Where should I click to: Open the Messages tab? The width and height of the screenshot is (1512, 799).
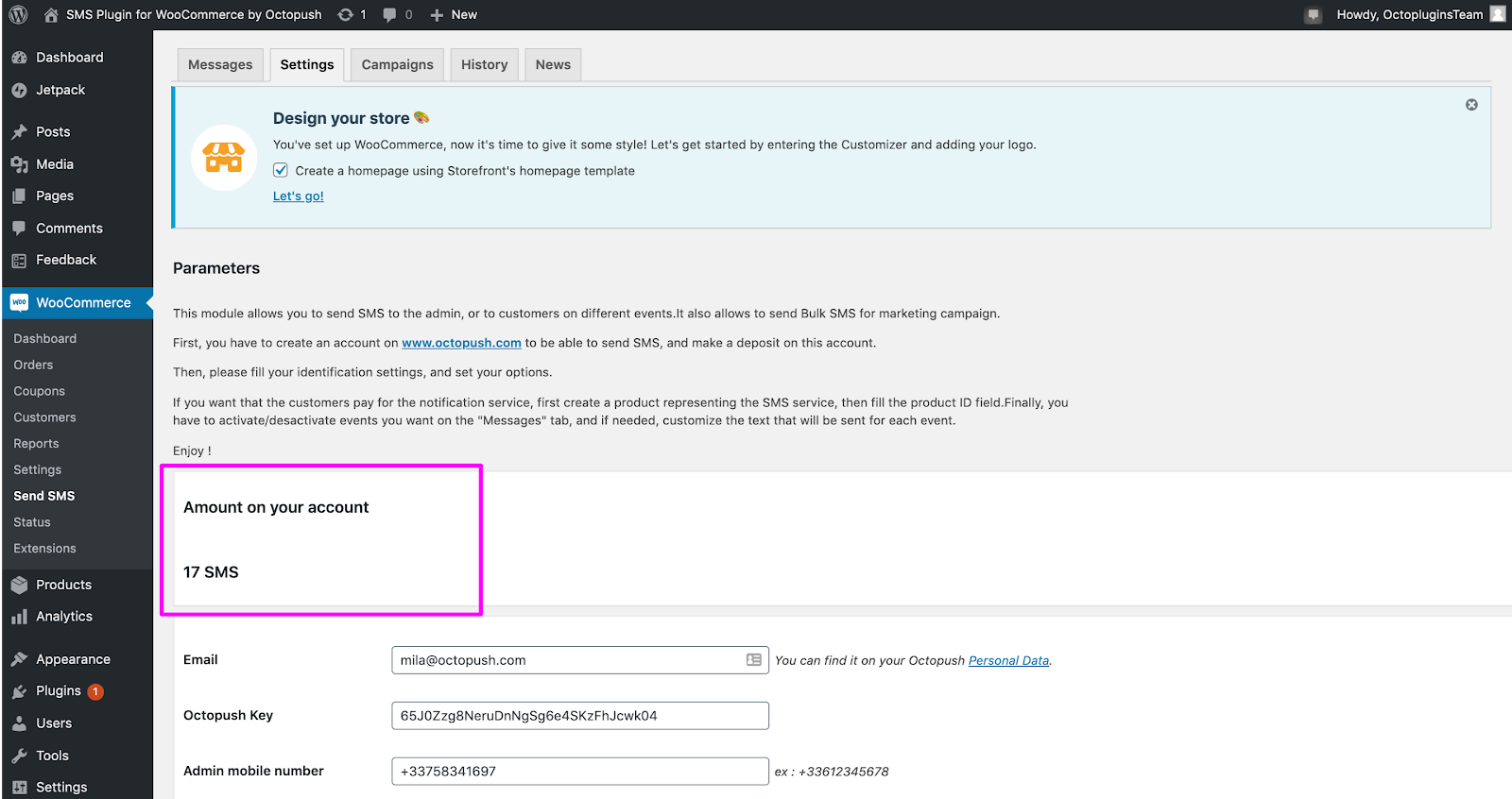click(220, 64)
